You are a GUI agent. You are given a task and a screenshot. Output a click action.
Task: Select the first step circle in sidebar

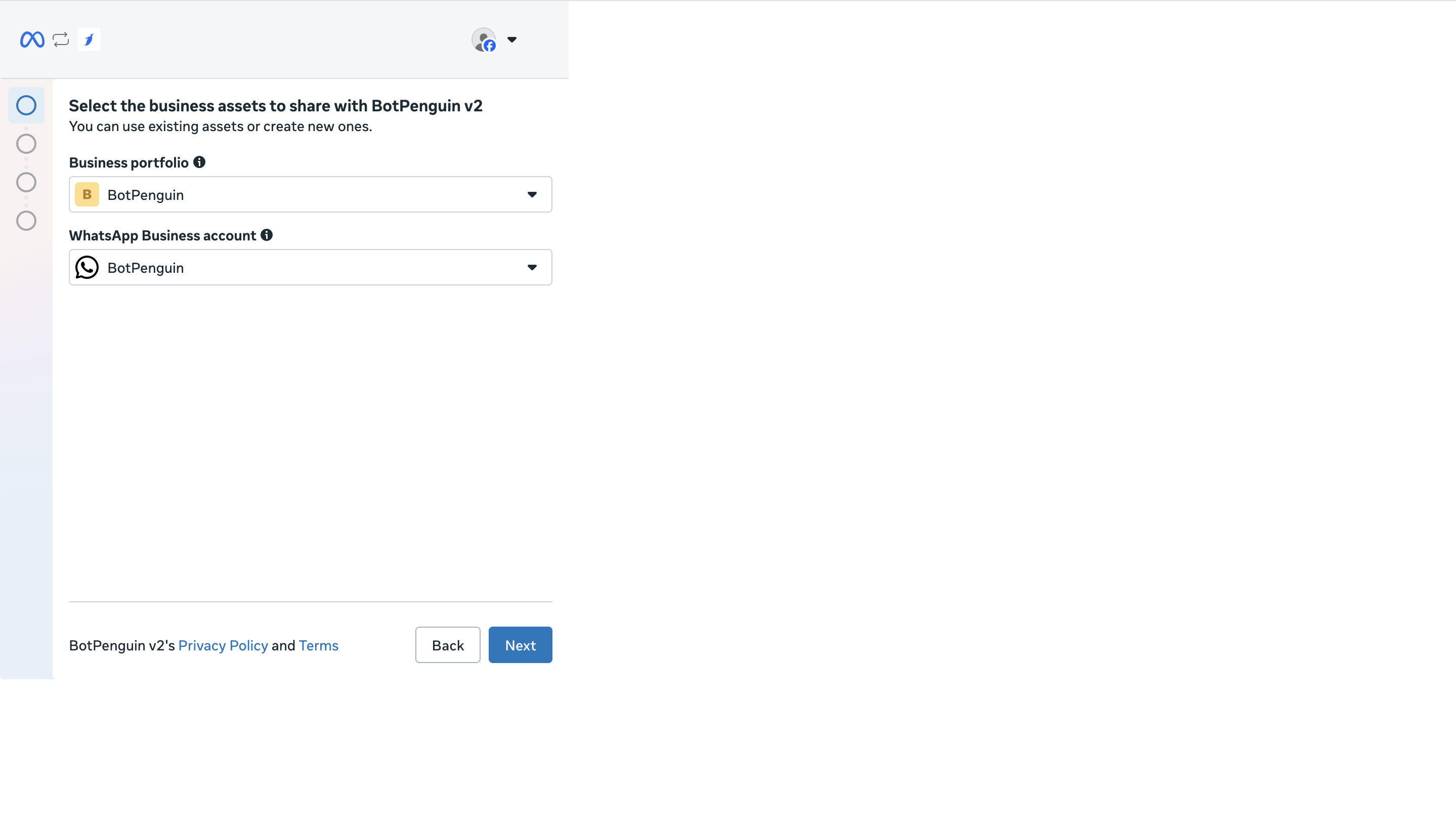[x=26, y=105]
